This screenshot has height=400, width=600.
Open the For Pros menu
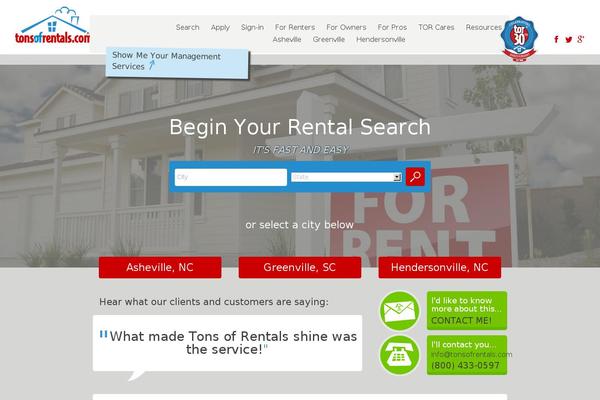pos(392,27)
